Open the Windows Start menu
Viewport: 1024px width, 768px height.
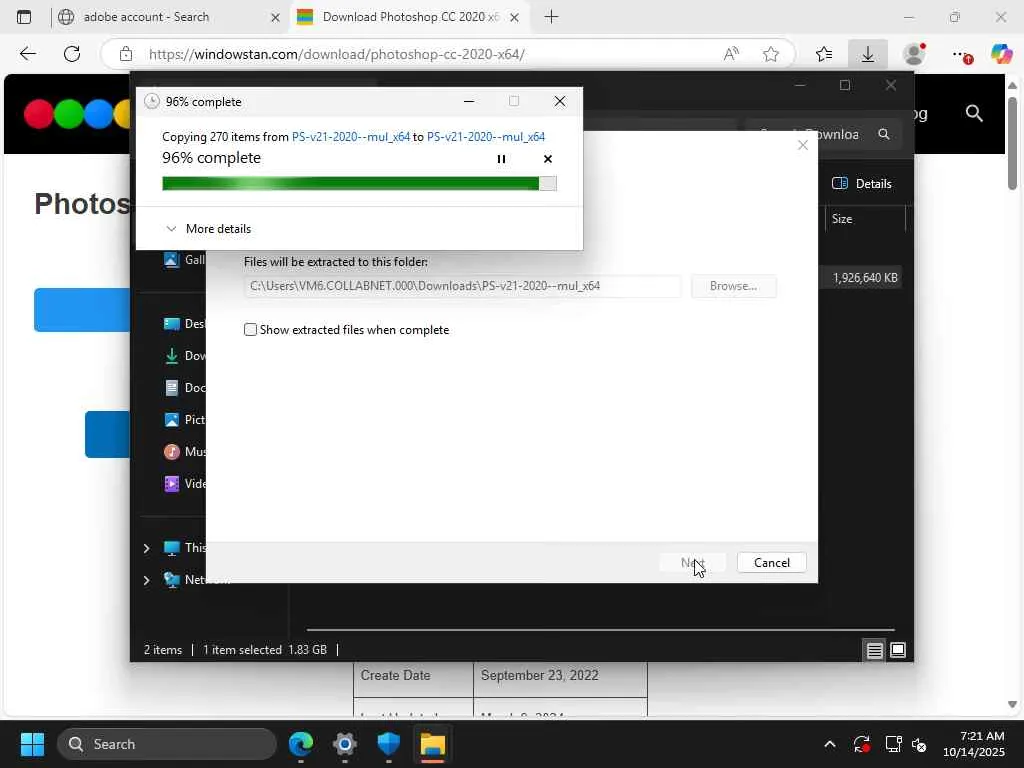pyautogui.click(x=32, y=744)
